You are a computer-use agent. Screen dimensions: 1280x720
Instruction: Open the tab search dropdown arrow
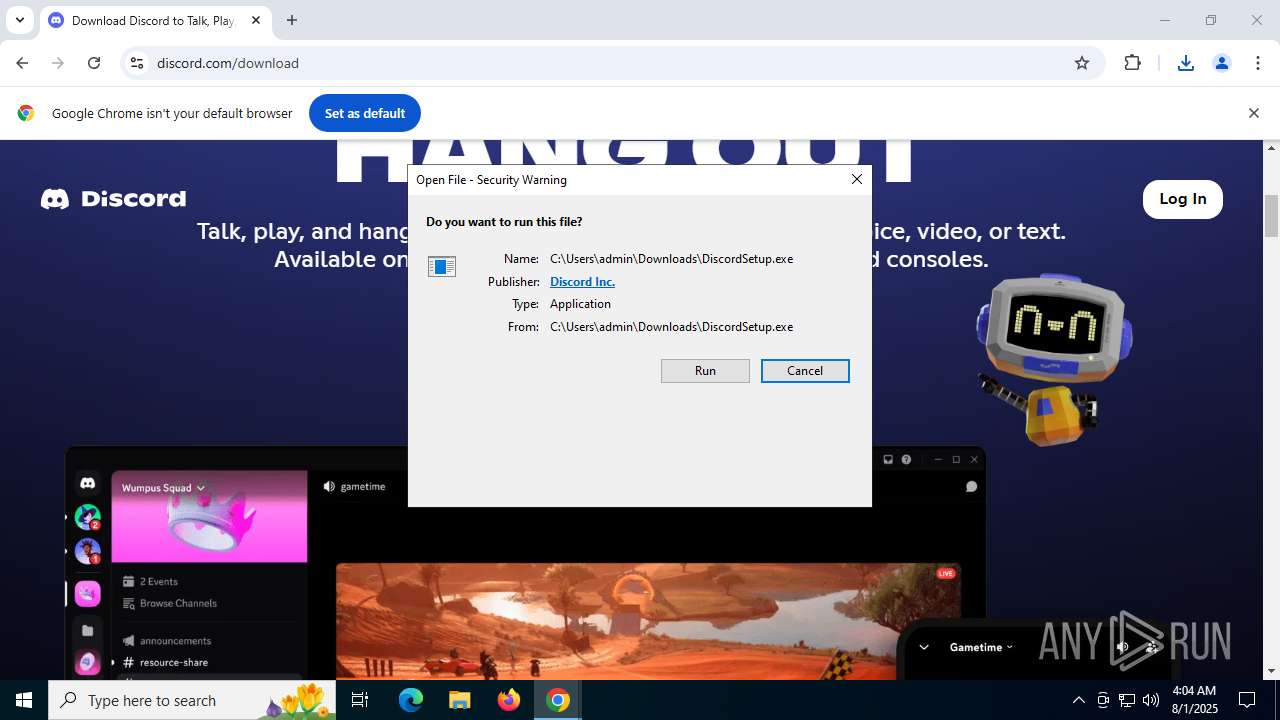pos(19,20)
